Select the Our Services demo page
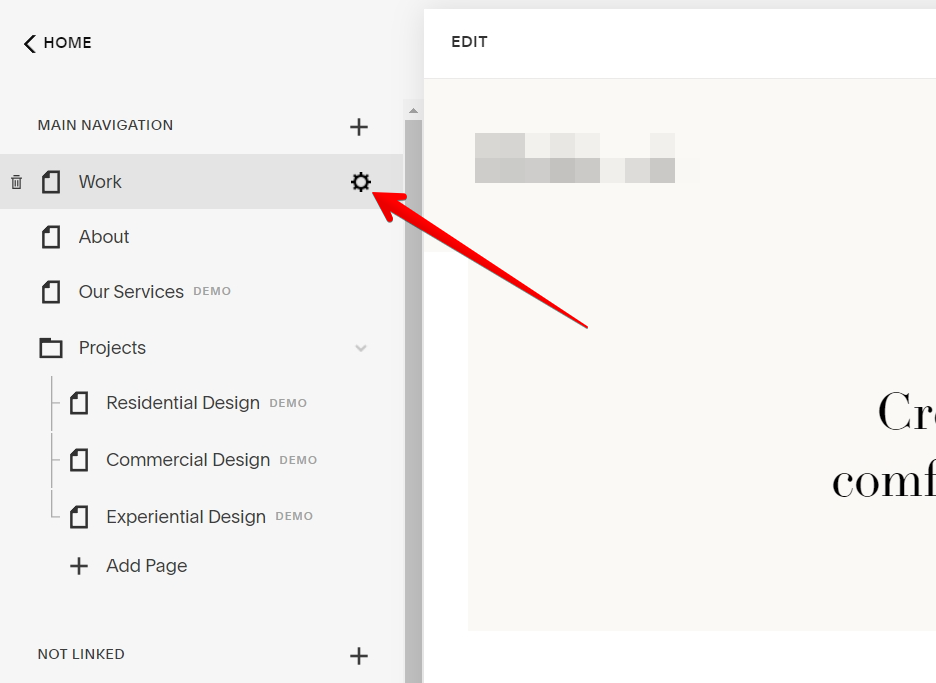The image size is (936, 683). pos(130,291)
